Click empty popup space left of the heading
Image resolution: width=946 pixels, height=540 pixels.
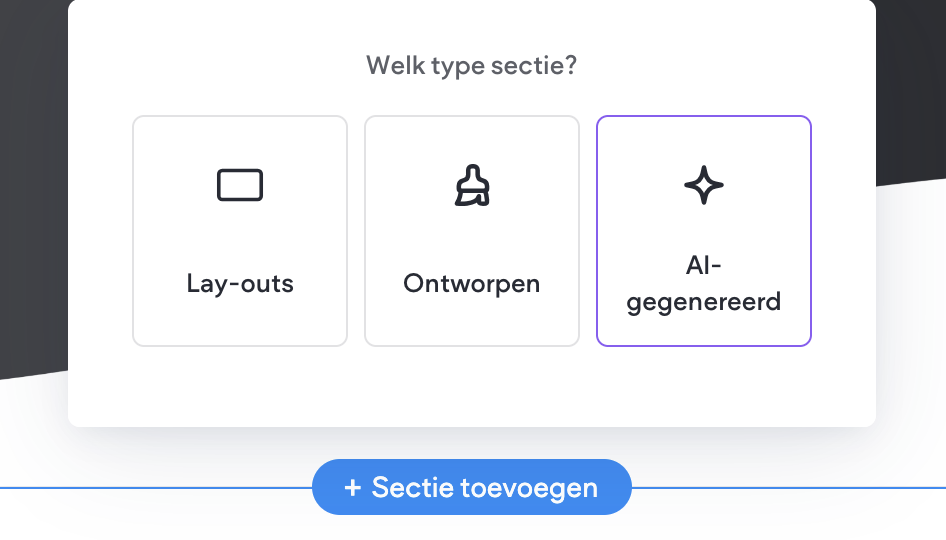click(x=200, y=66)
